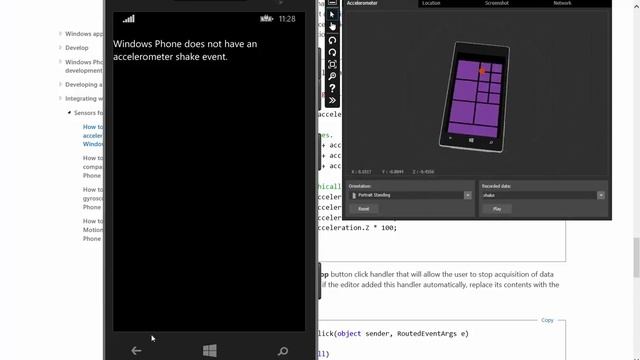
Task: Open the gyroscope how-to sidebar link
Action: (93, 198)
